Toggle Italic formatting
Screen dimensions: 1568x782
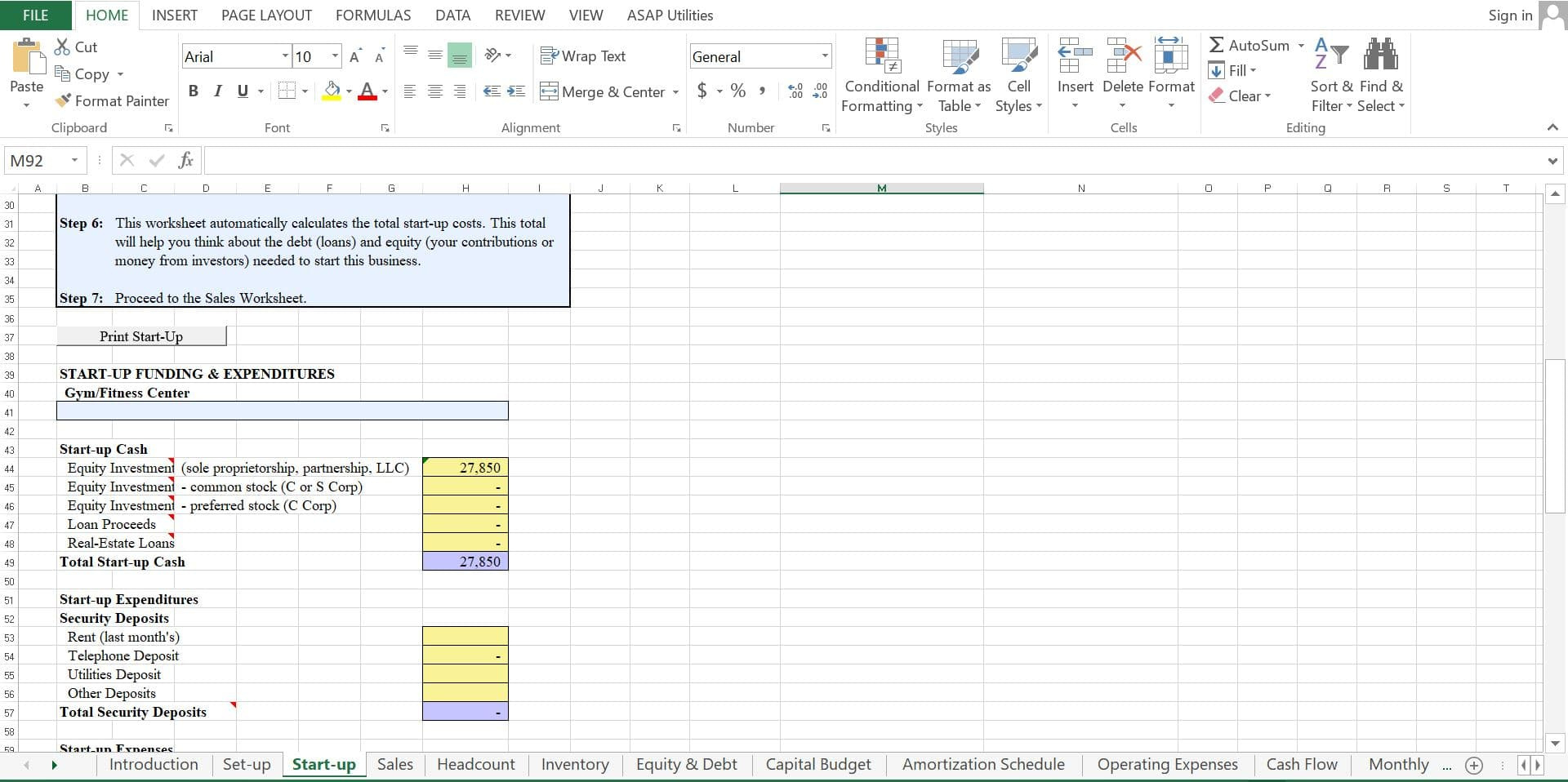(218, 91)
